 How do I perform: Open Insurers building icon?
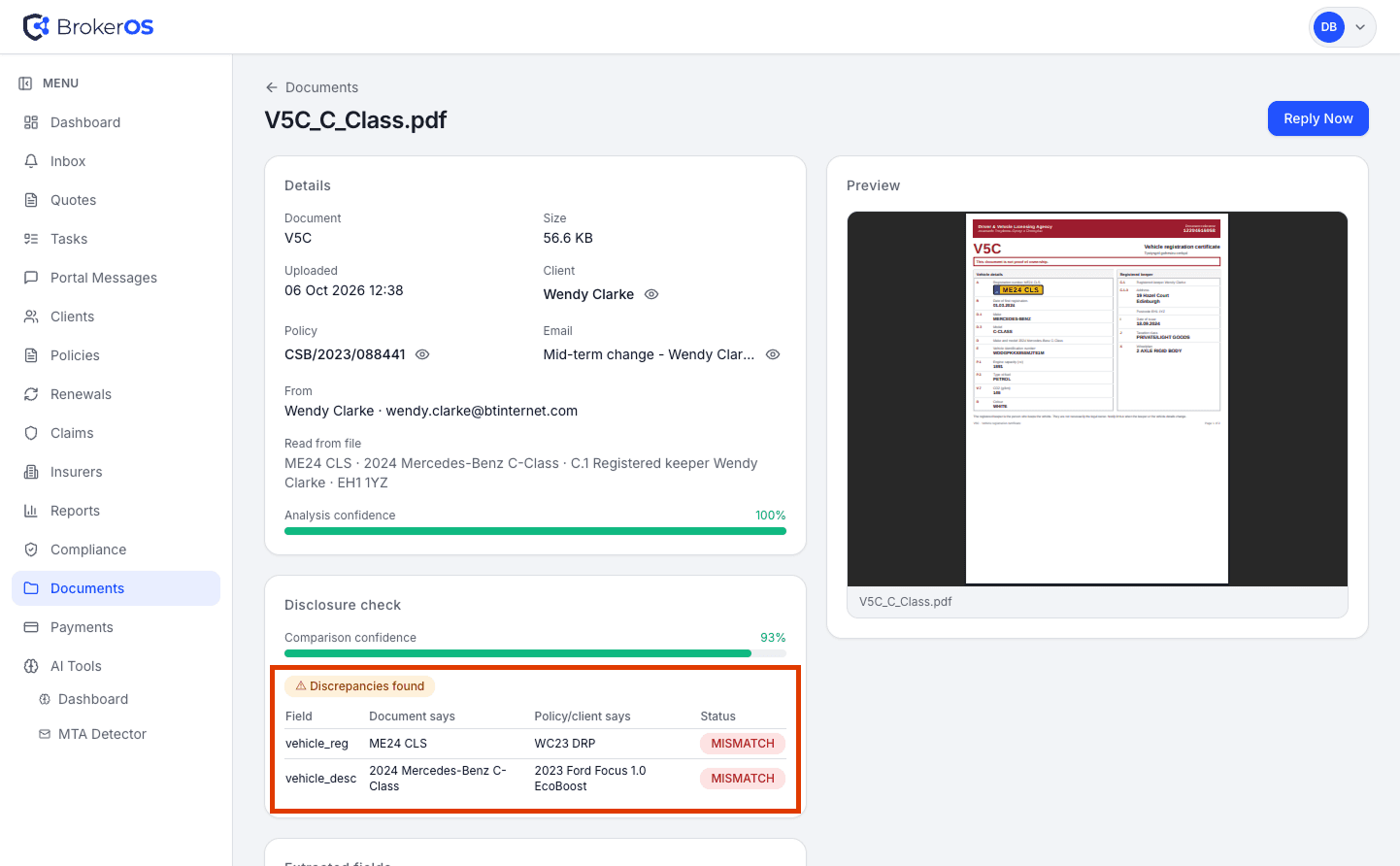(31, 472)
